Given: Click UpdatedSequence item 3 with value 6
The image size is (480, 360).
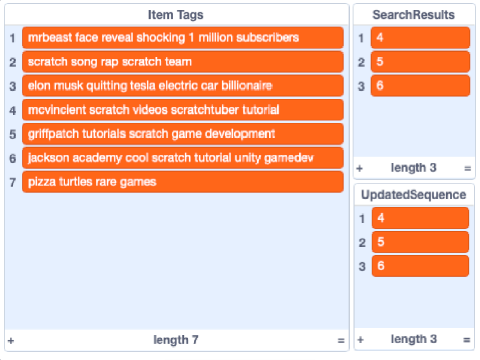Looking at the screenshot, I should pyautogui.click(x=420, y=266).
